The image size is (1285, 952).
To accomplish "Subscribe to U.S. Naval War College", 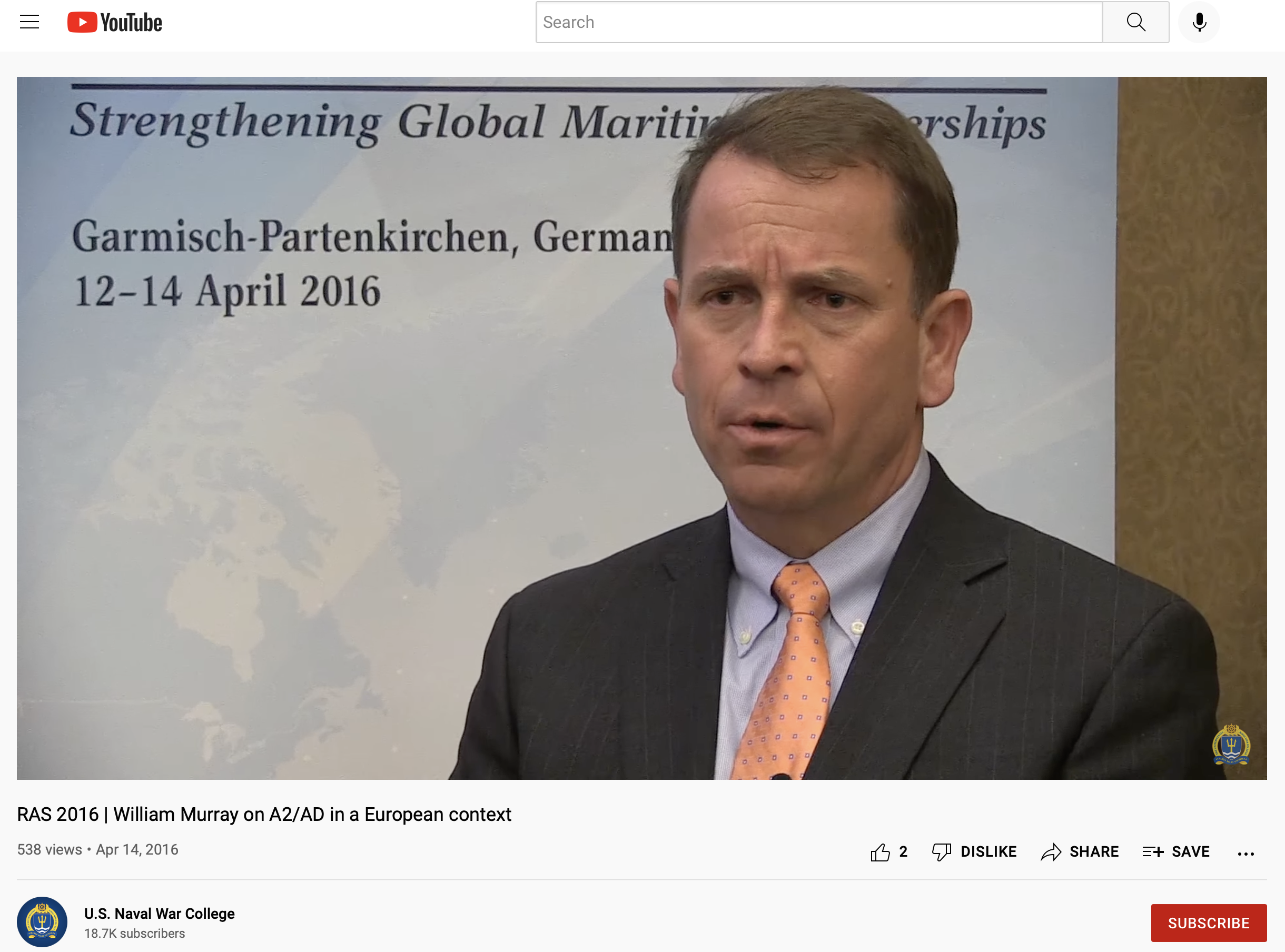I will click(1208, 923).
